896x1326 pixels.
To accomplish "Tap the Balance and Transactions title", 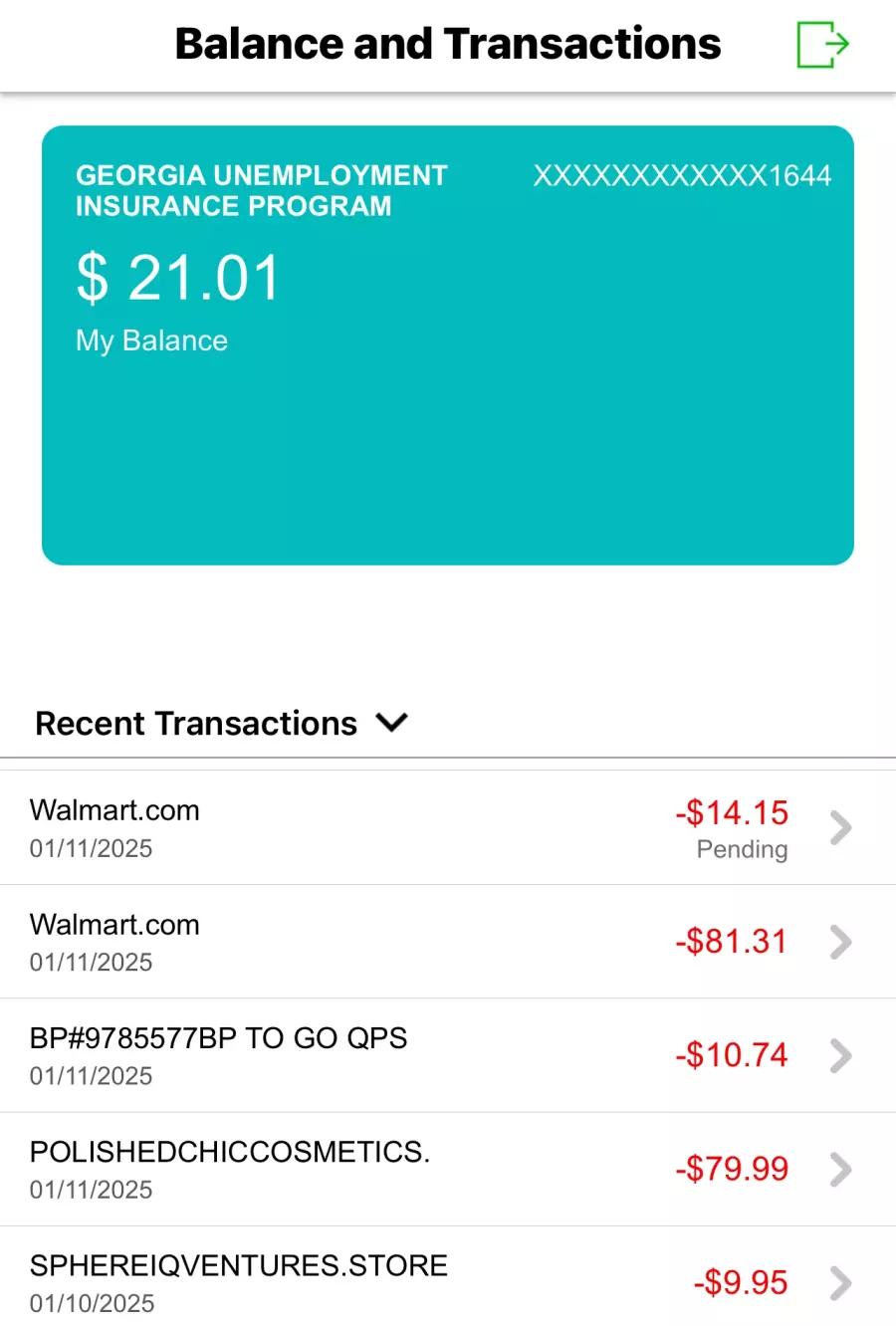I will pos(448,44).
